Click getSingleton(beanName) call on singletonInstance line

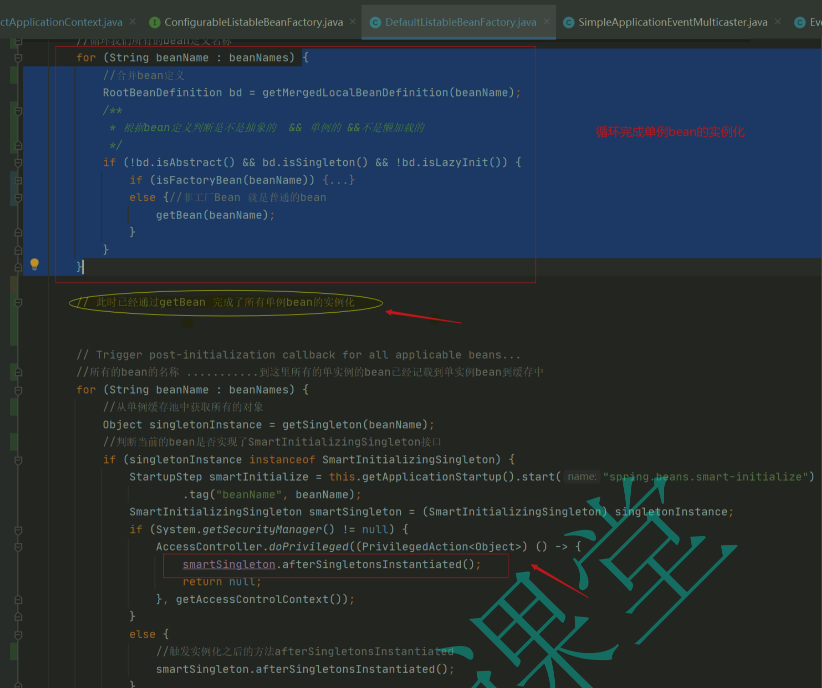[355, 425]
